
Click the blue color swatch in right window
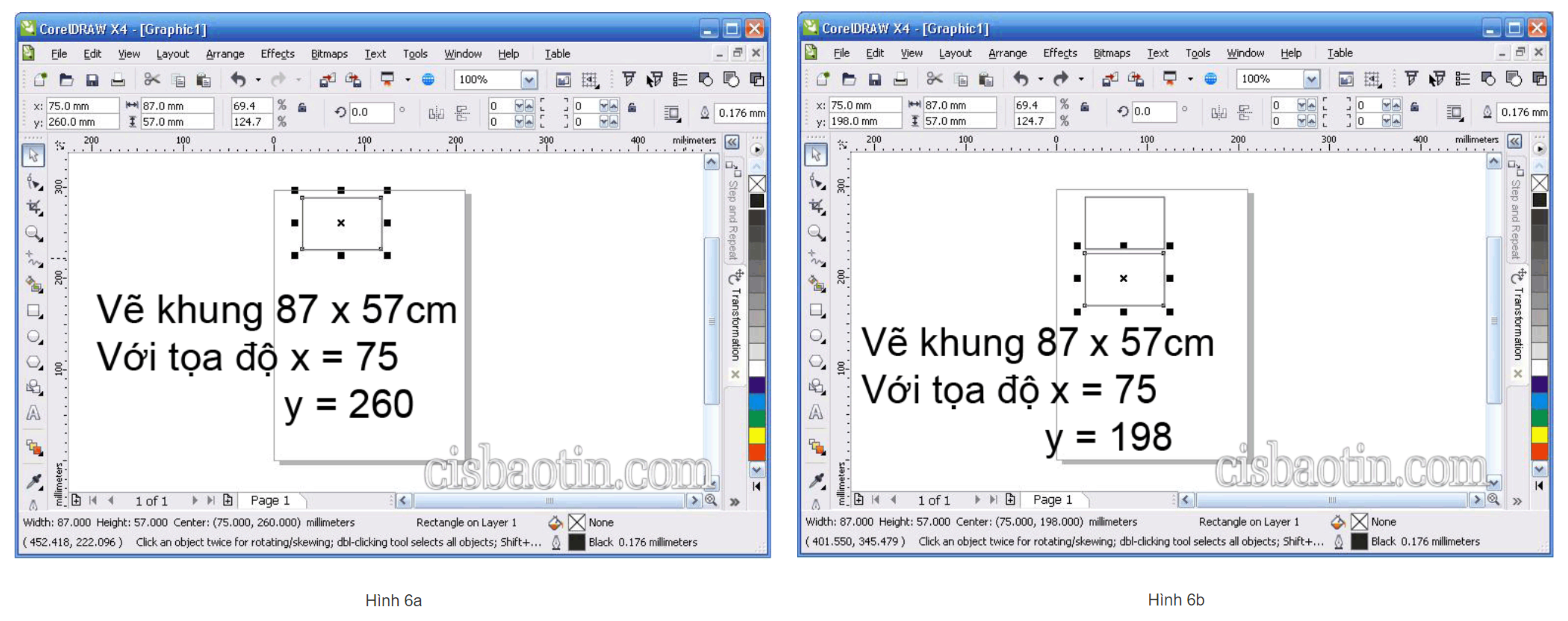tap(1539, 401)
